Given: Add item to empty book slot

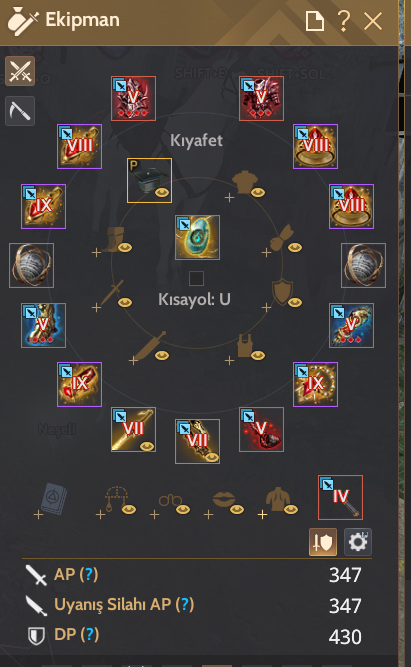Looking at the screenshot, I should tap(52, 501).
